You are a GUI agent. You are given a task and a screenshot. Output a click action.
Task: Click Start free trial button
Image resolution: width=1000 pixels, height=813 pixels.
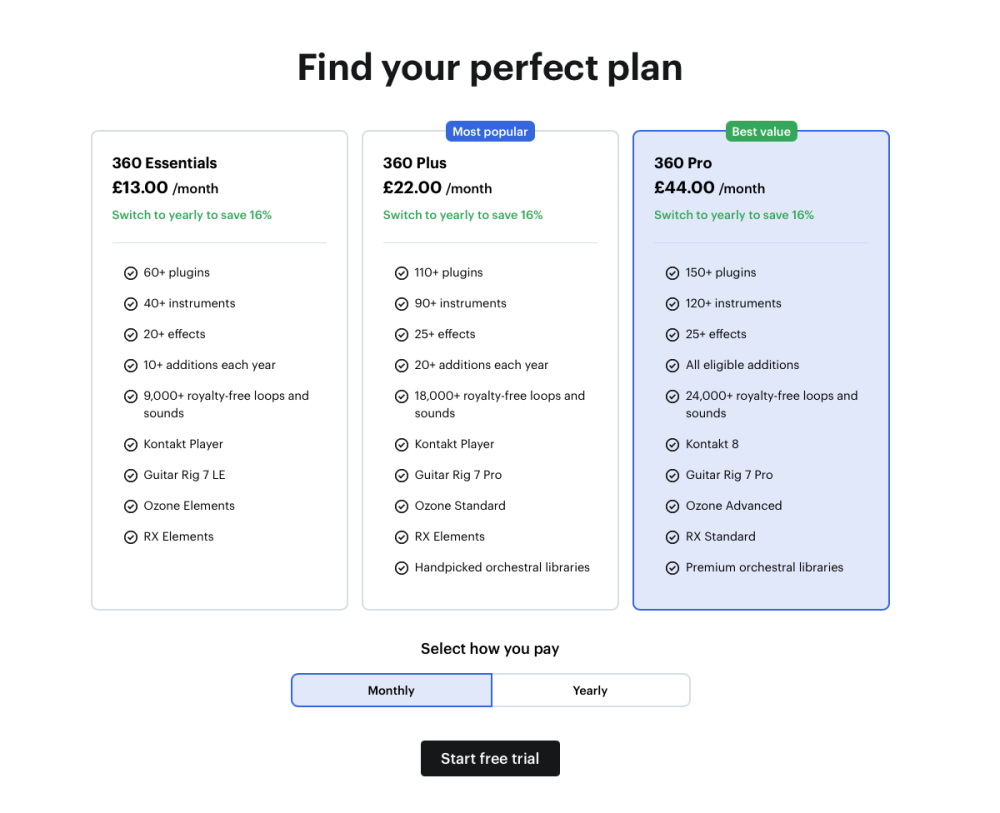click(490, 758)
